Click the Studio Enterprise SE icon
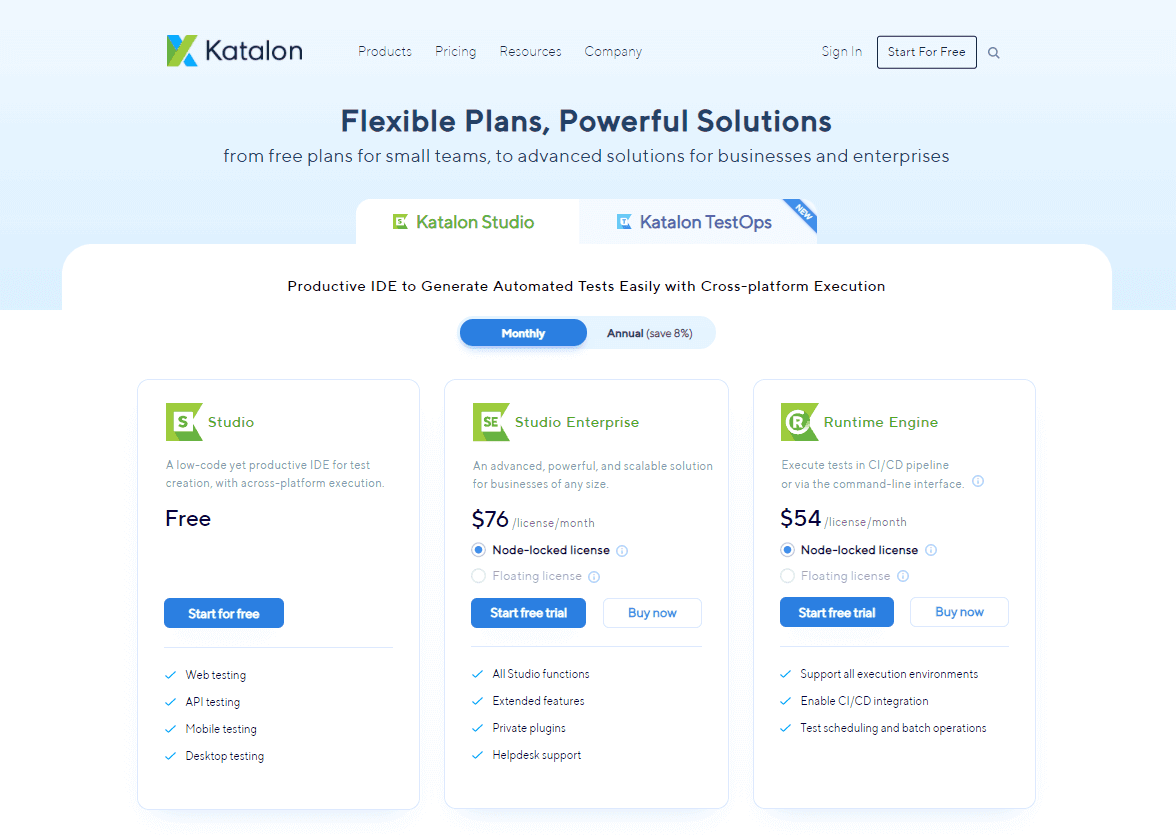The height and width of the screenshot is (835, 1176). (491, 422)
